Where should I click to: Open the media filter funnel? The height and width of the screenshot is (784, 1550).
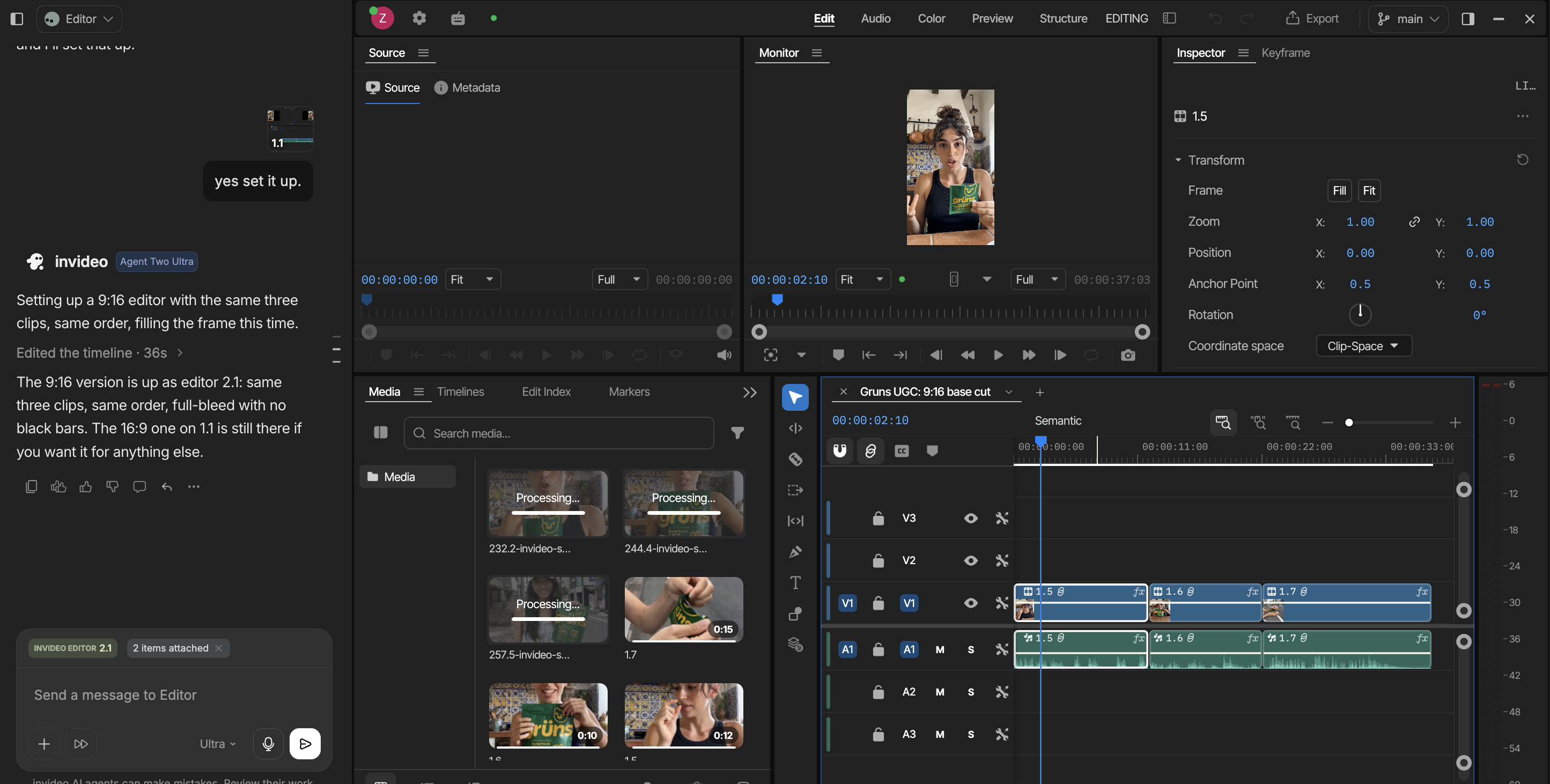[x=737, y=433]
